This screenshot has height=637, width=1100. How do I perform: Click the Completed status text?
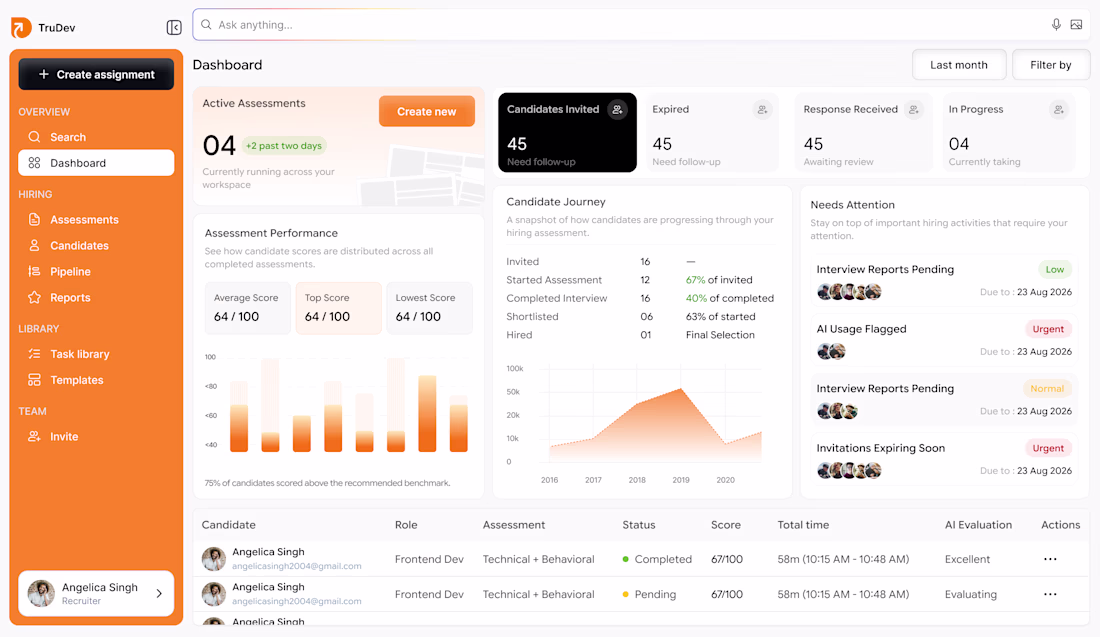tap(663, 559)
